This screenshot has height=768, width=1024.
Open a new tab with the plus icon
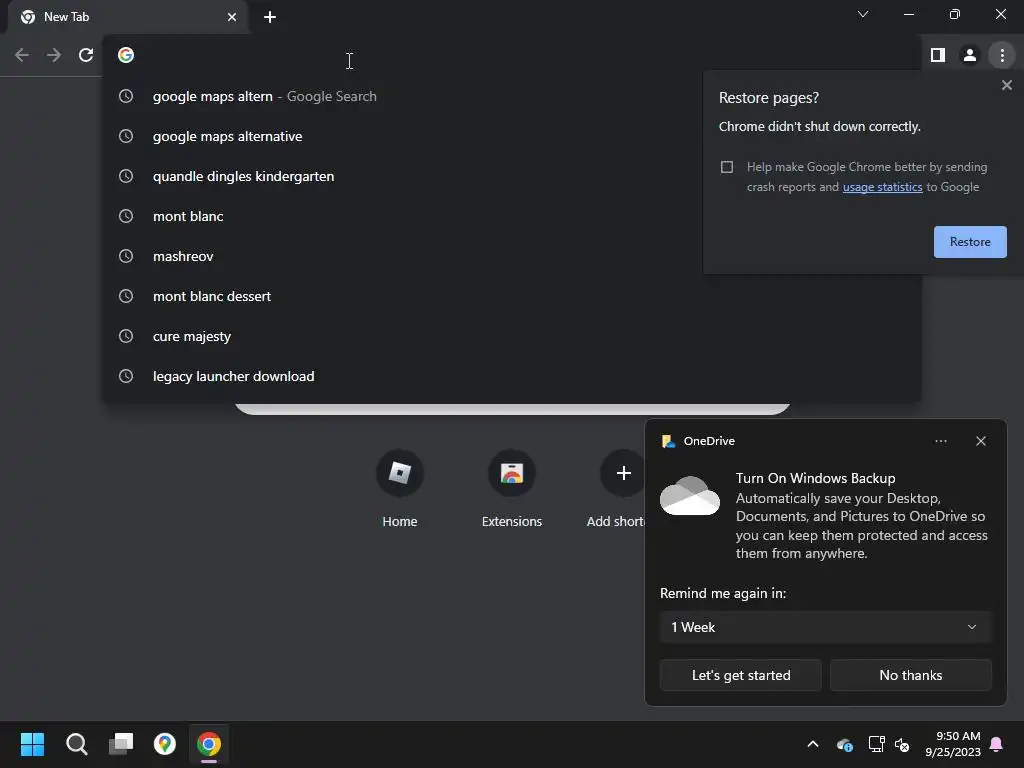[270, 17]
